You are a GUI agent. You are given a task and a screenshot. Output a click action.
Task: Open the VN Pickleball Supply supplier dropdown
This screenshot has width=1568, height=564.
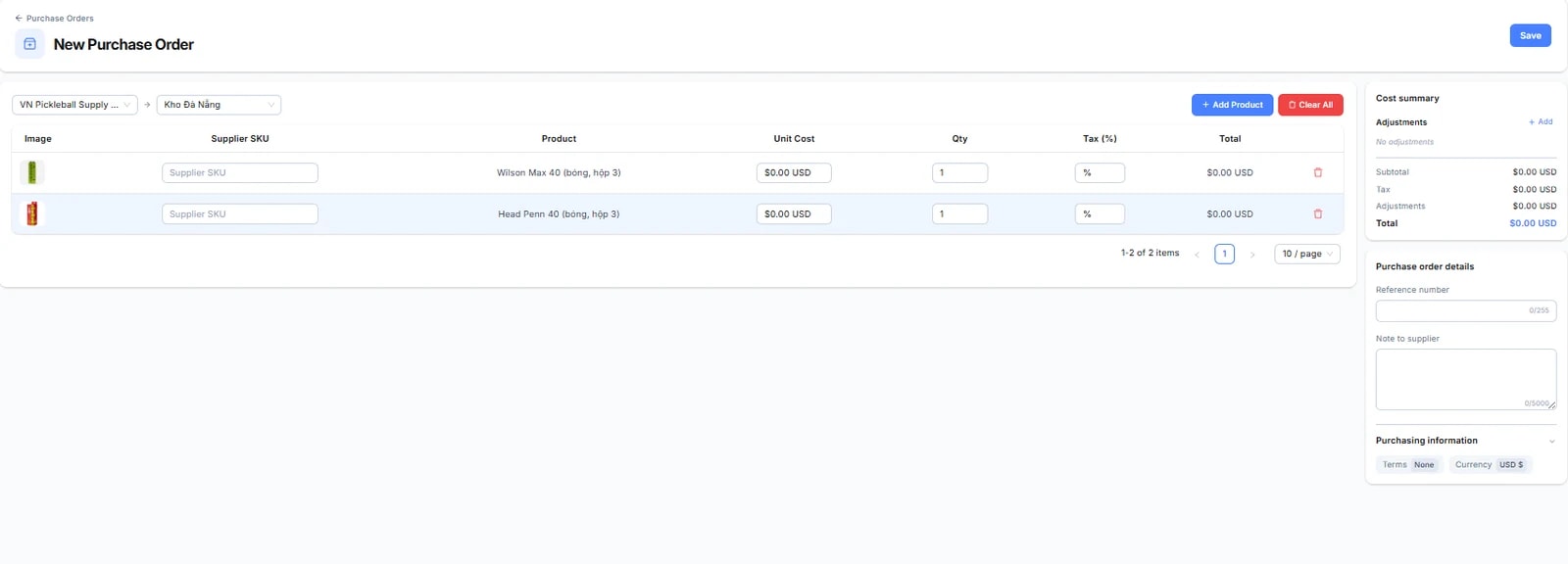click(74, 105)
